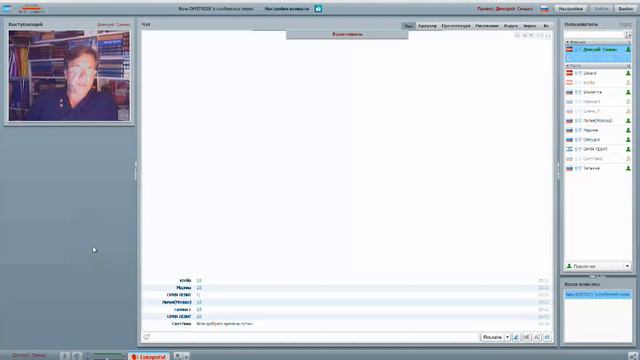Image resolution: width=640 pixels, height=360 pixels.
Task: Click flag icon beside Edward
Action: (x=569, y=73)
